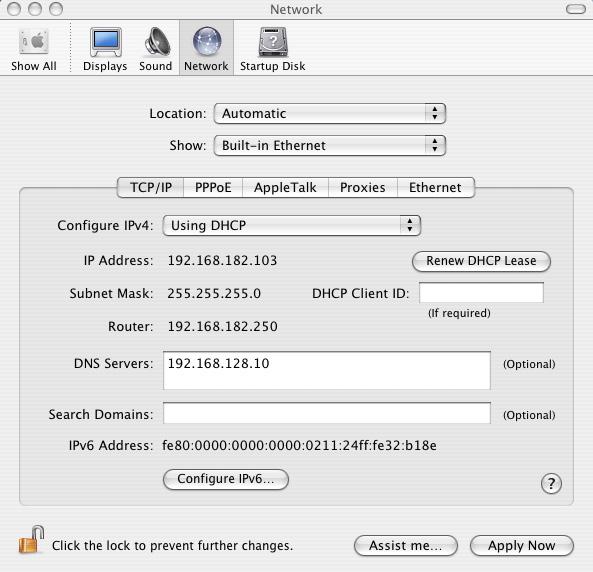Click Renew DHCP Lease button

coord(481,261)
